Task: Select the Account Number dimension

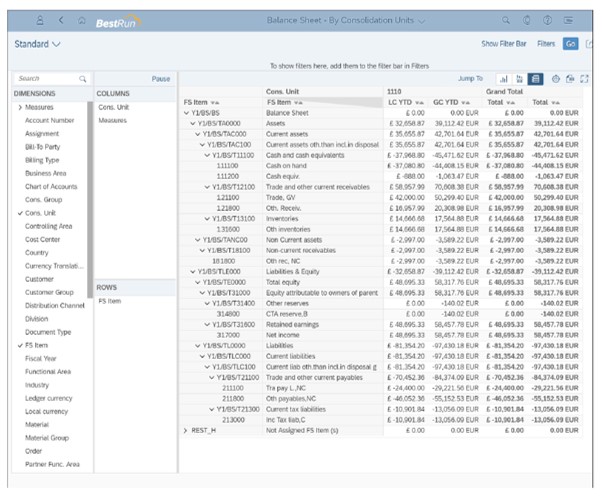Action: pyautogui.click(x=50, y=120)
